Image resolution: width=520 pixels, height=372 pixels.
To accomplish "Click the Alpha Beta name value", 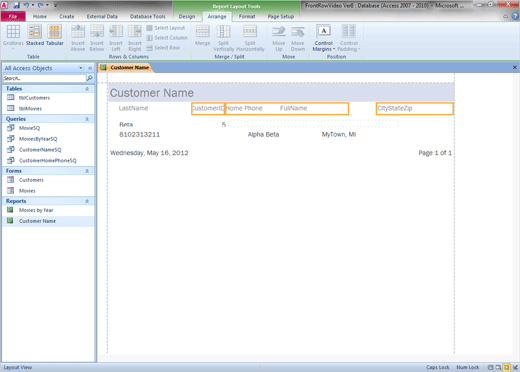I will click(x=263, y=135).
